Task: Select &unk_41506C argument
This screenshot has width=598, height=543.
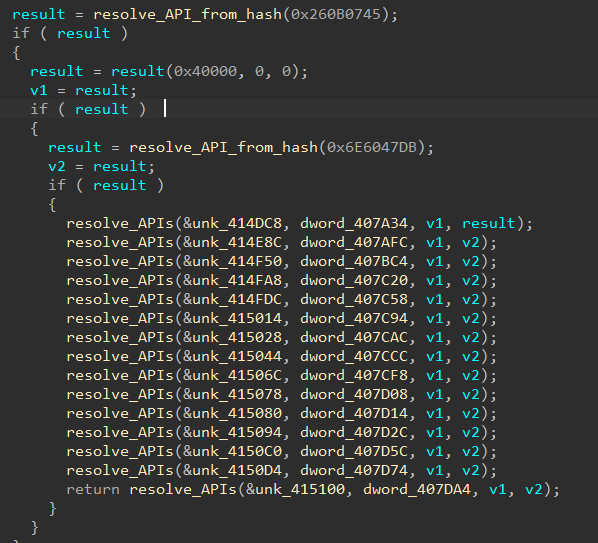Action: [233, 375]
